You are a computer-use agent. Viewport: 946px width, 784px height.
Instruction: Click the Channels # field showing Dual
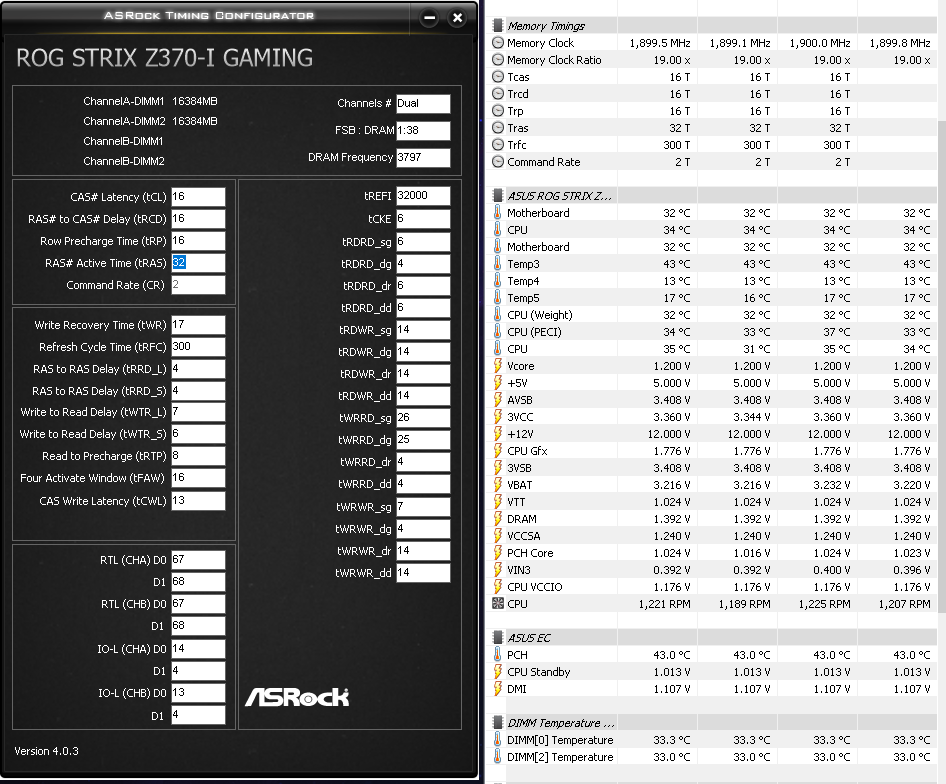(423, 103)
